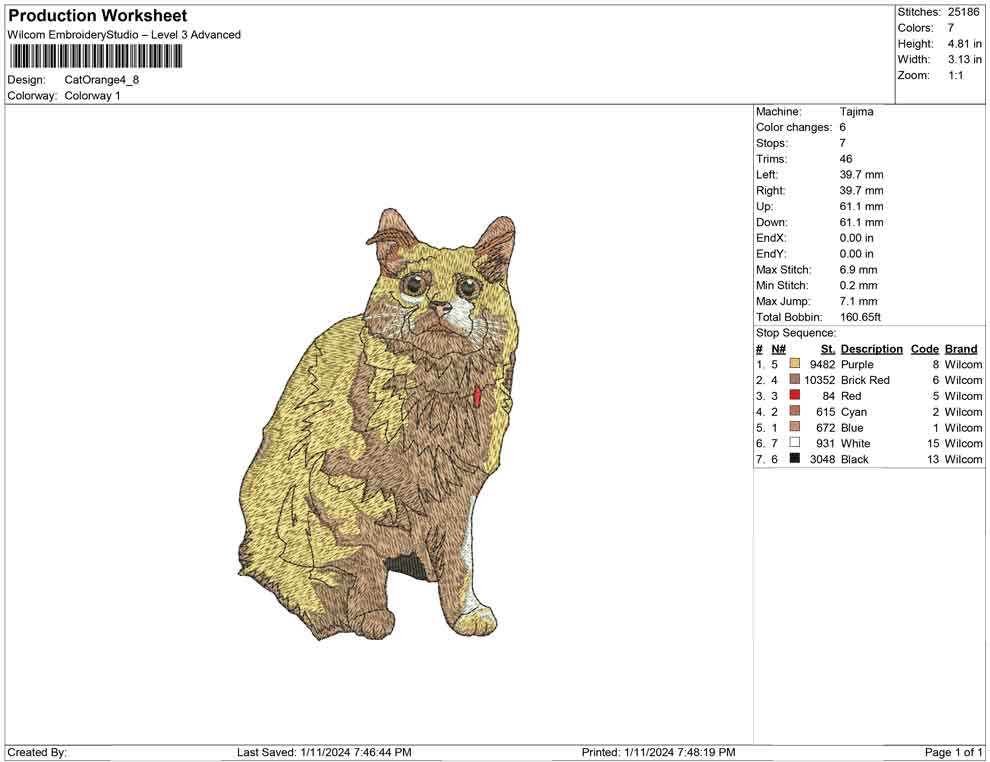Click the 'Printed: 1/11/2024 7:48:19 PM' text
Image resolution: width=990 pixels, height=762 pixels.
[659, 752]
